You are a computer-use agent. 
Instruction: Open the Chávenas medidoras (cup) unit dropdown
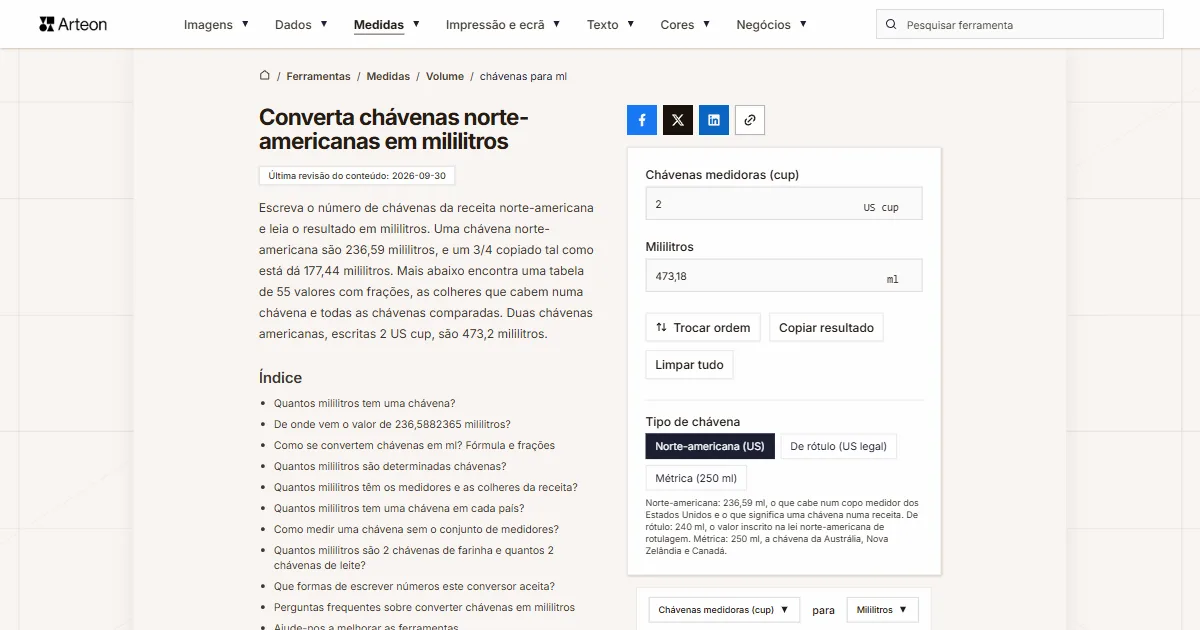724,610
